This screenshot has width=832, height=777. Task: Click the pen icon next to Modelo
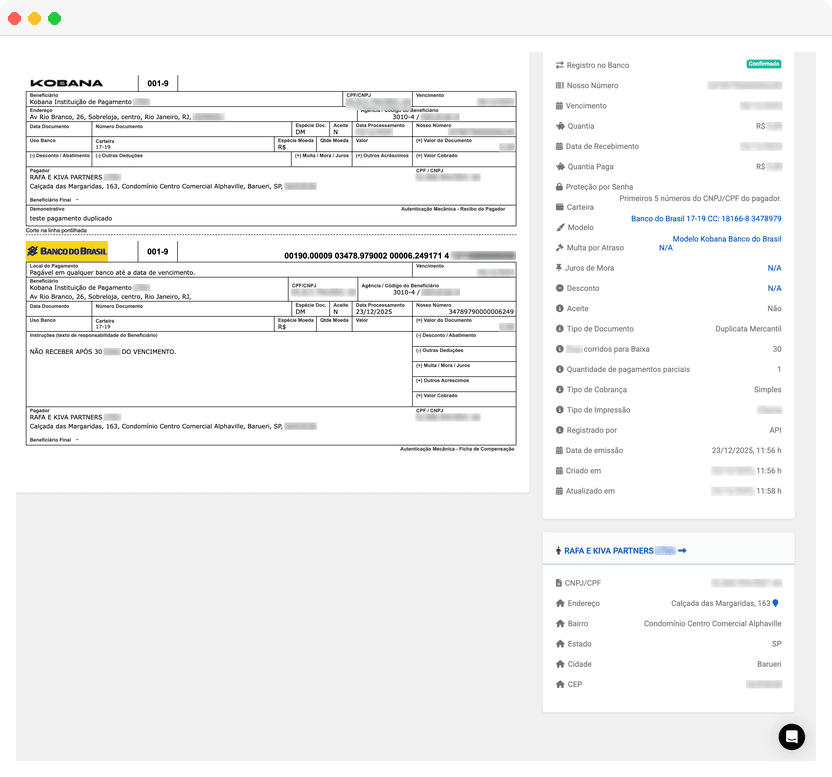(559, 227)
